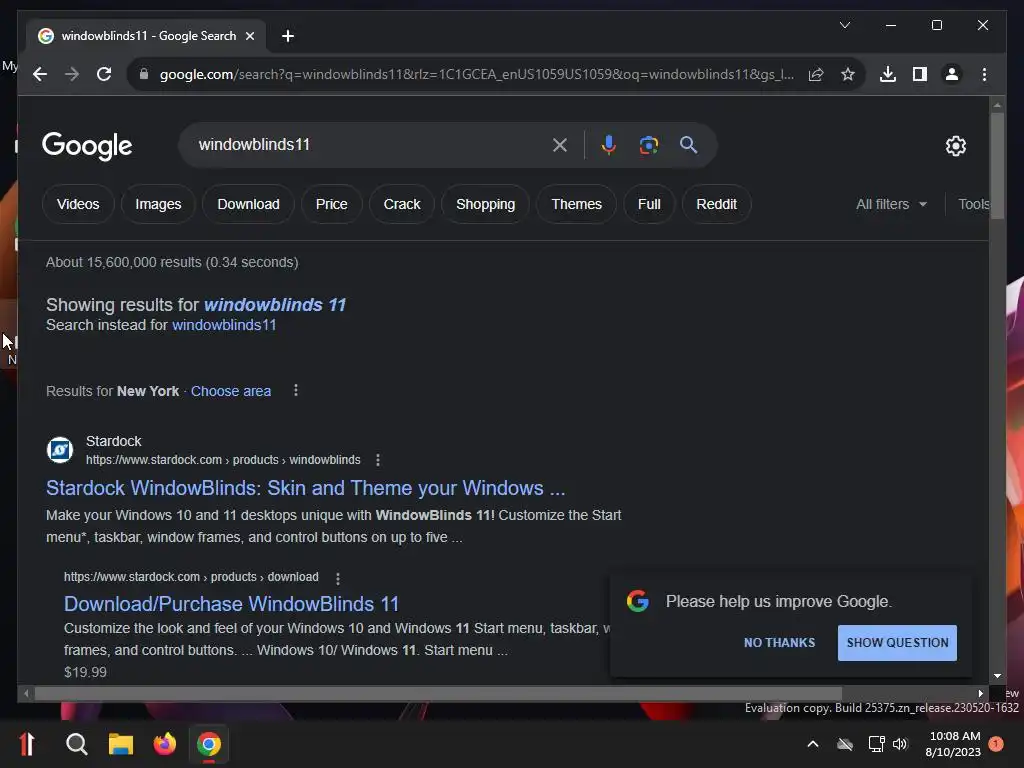Dismiss survey with NO THANKS
1024x768 pixels.
[x=780, y=643]
